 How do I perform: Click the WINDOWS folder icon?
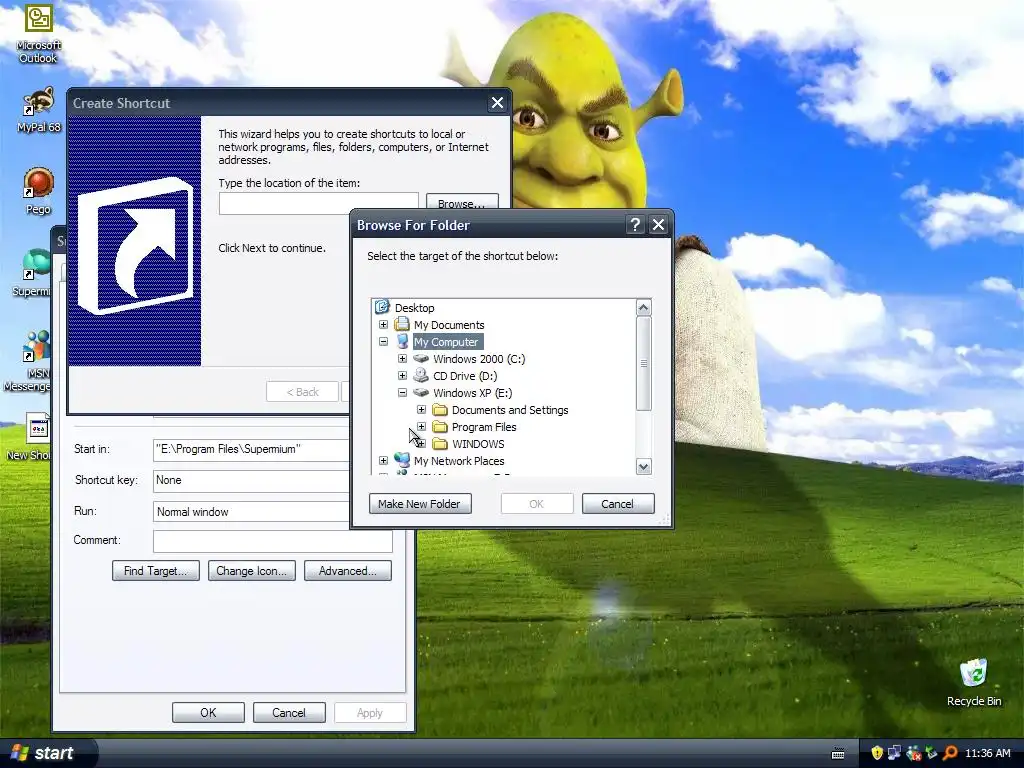click(440, 443)
